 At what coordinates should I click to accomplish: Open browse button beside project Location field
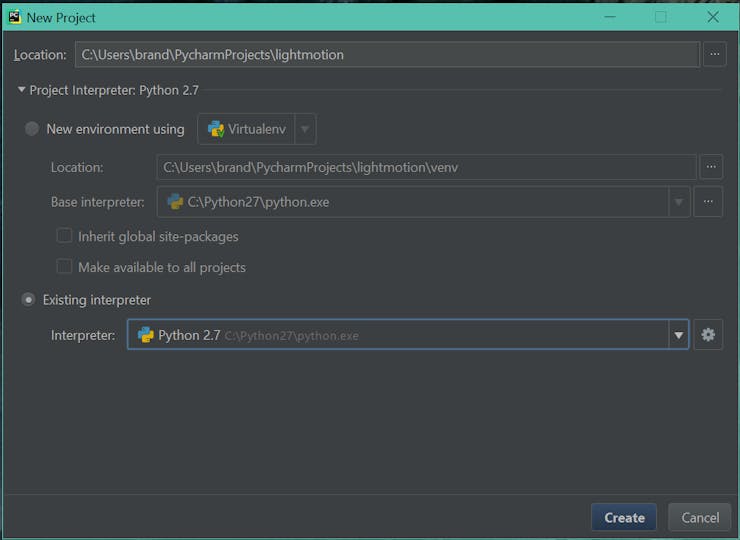point(715,54)
